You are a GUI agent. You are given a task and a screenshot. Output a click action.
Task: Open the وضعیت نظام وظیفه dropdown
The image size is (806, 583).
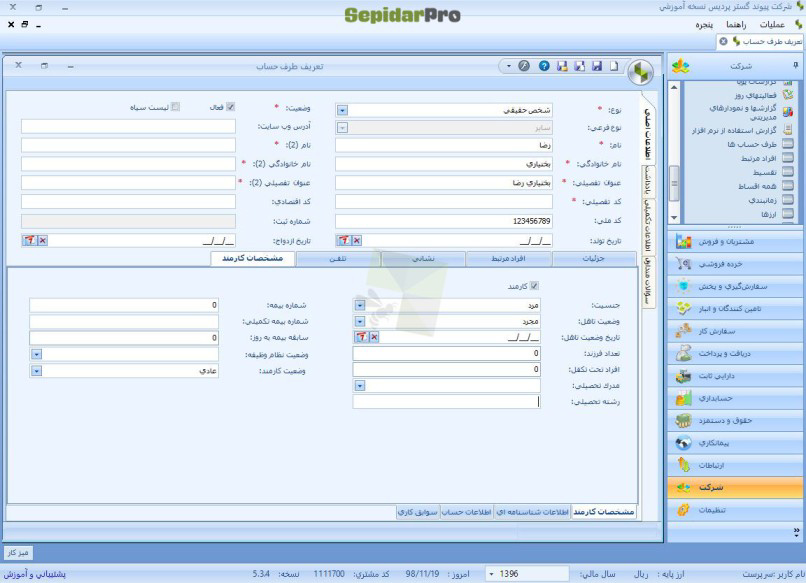[x=36, y=354]
